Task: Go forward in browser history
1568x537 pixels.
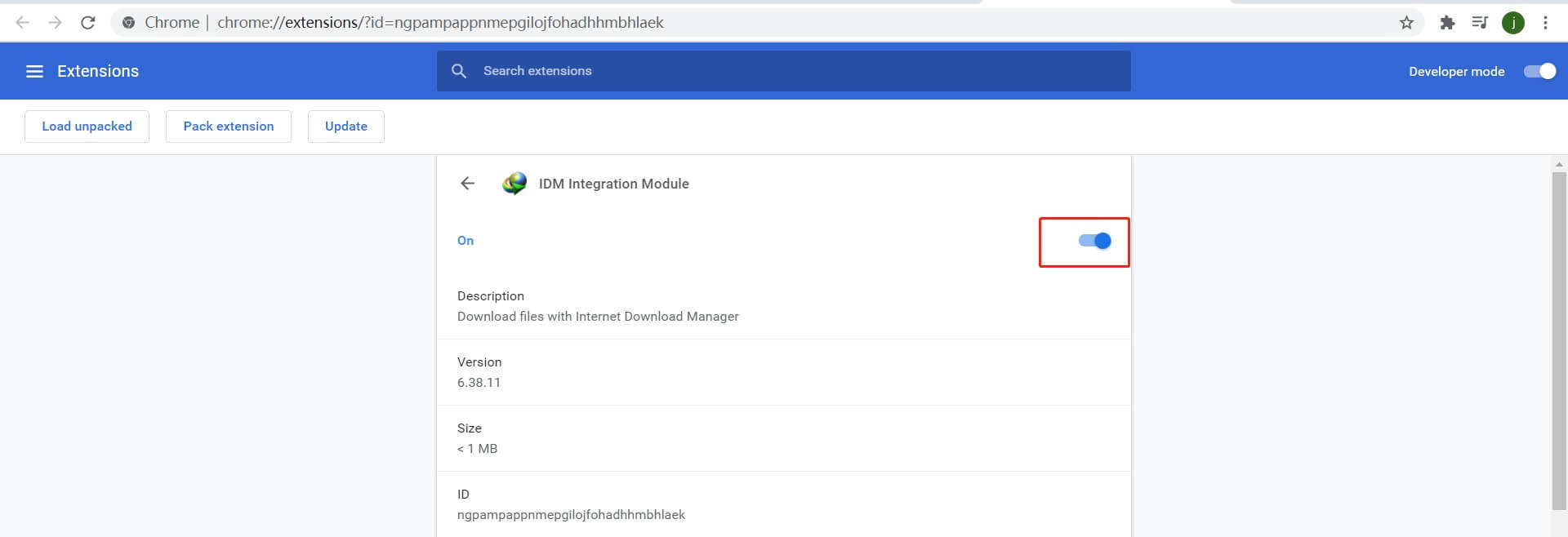Action: 55,23
